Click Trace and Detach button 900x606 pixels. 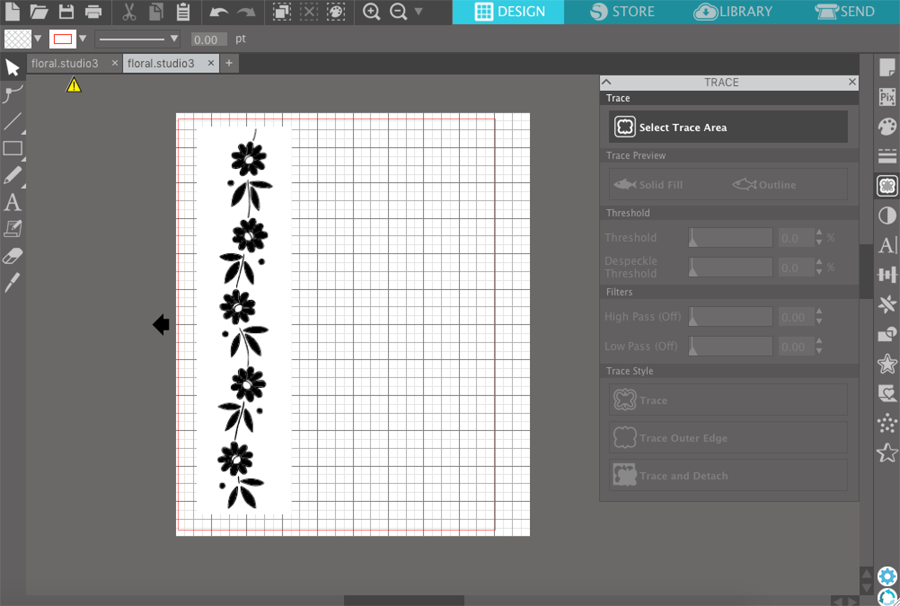[x=728, y=476]
